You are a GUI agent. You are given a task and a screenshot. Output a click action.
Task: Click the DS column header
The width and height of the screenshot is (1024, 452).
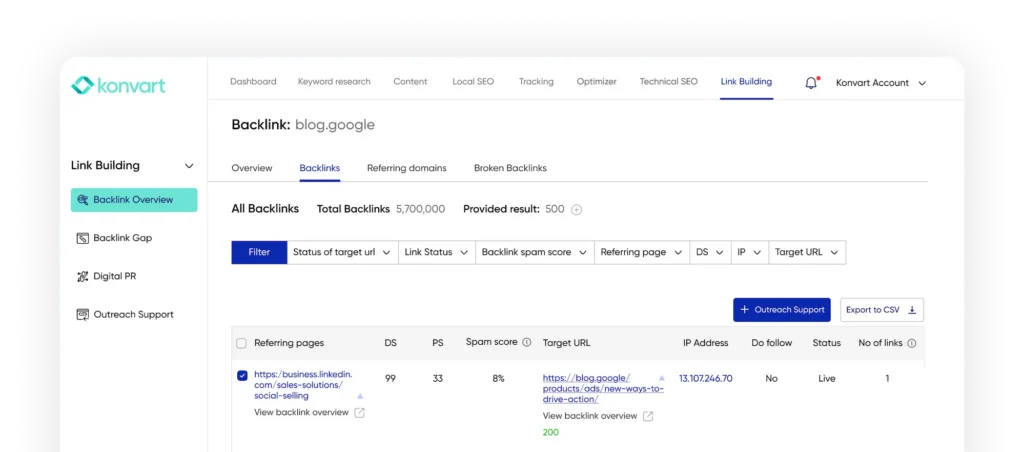point(391,343)
